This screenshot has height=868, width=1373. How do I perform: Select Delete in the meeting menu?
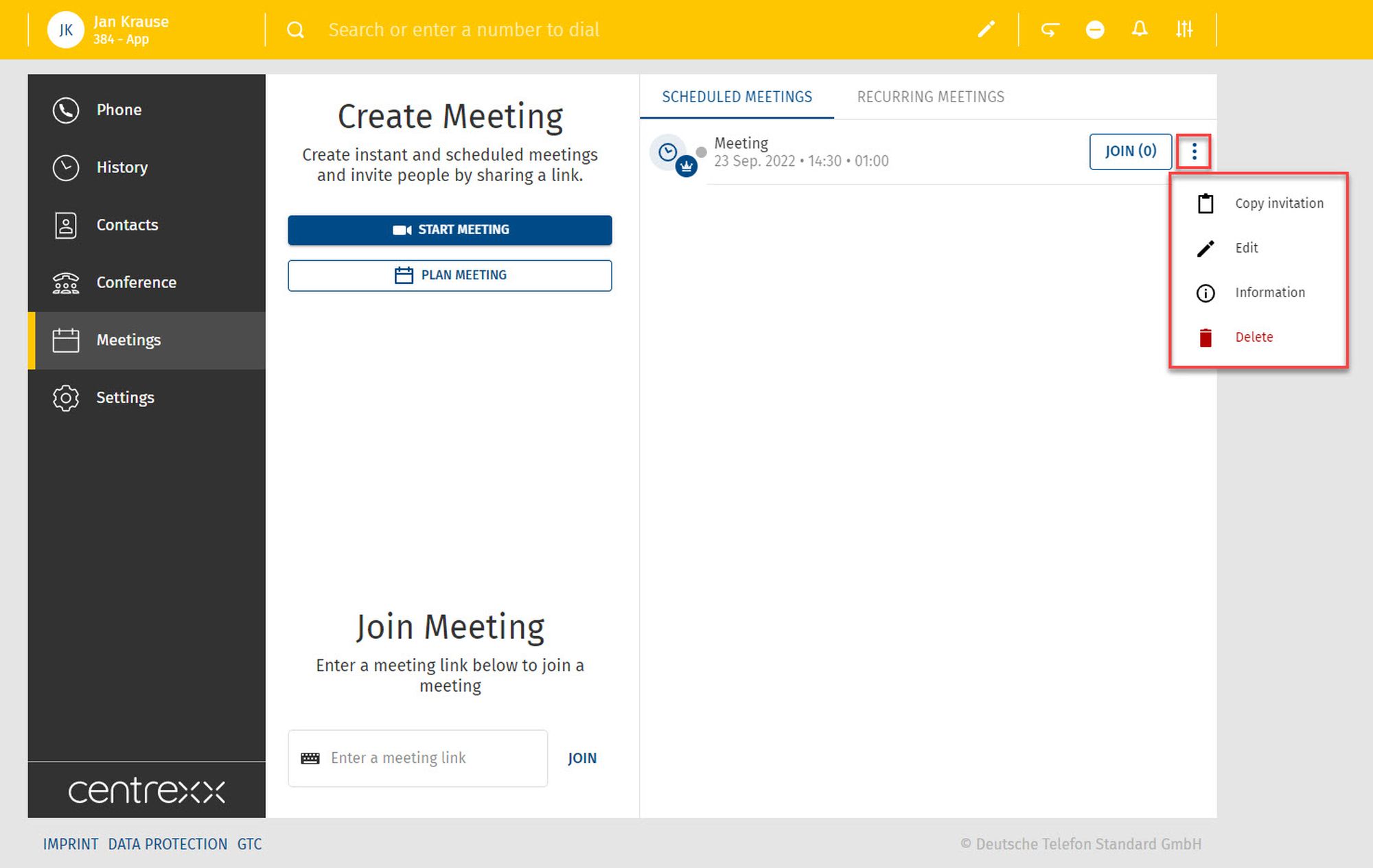point(1254,337)
